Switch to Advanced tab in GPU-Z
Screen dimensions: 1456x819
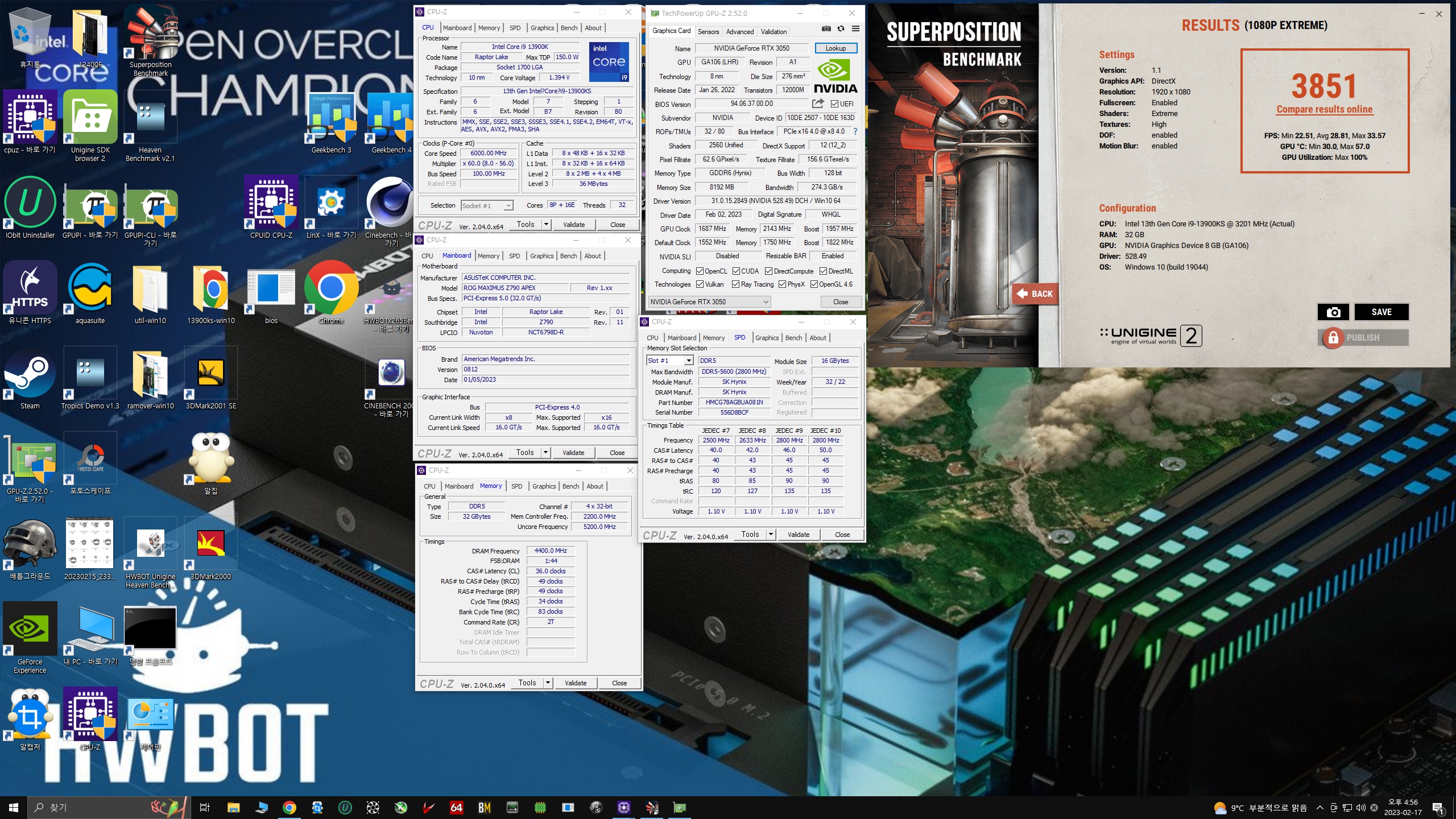tap(740, 31)
